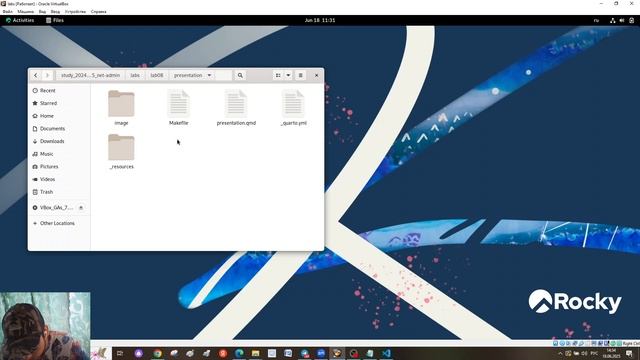Go to the labs breadcrumb
640x360 pixels.
coord(135,76)
